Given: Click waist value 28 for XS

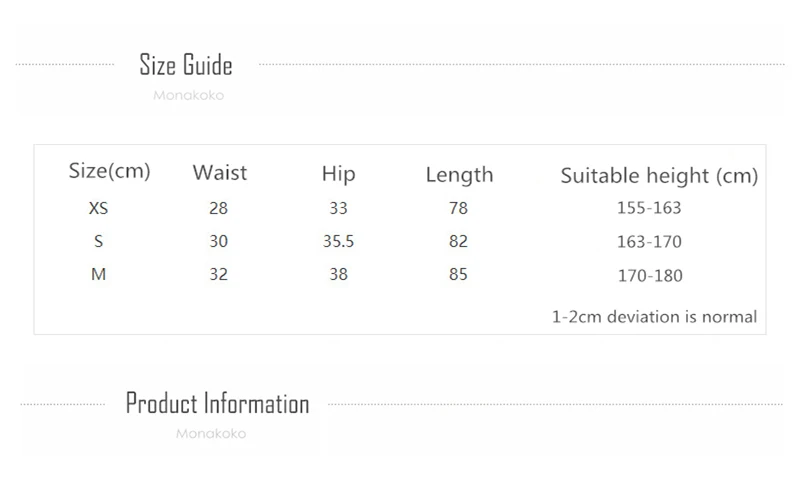Looking at the screenshot, I should [219, 208].
